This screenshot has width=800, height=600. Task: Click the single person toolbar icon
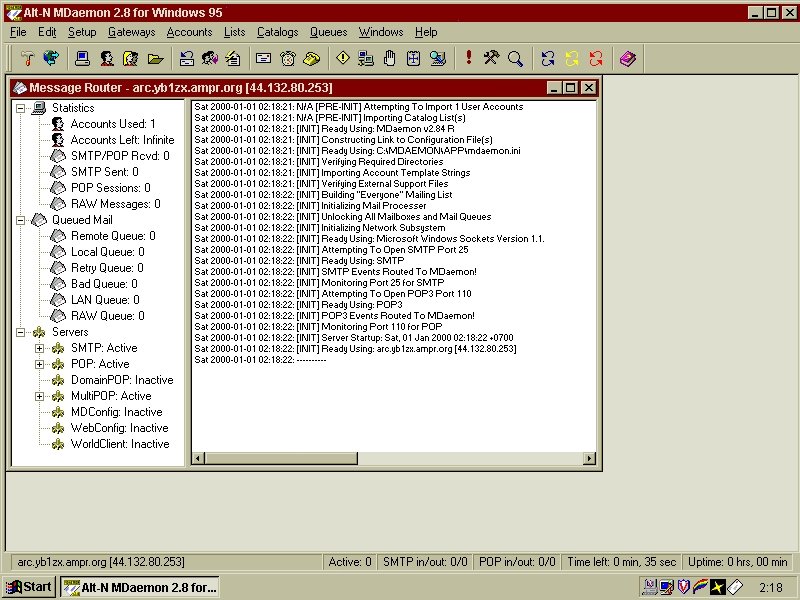(x=107, y=59)
